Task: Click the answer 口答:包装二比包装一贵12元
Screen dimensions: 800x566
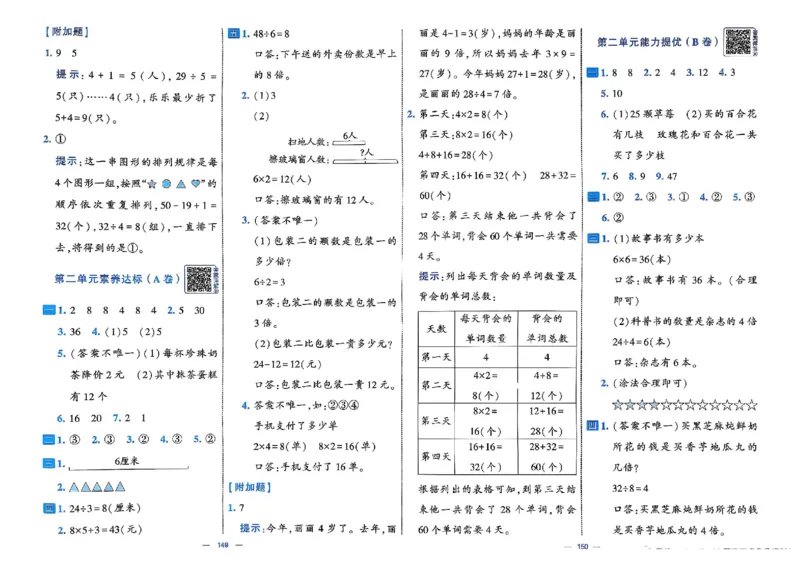Action: (x=326, y=385)
